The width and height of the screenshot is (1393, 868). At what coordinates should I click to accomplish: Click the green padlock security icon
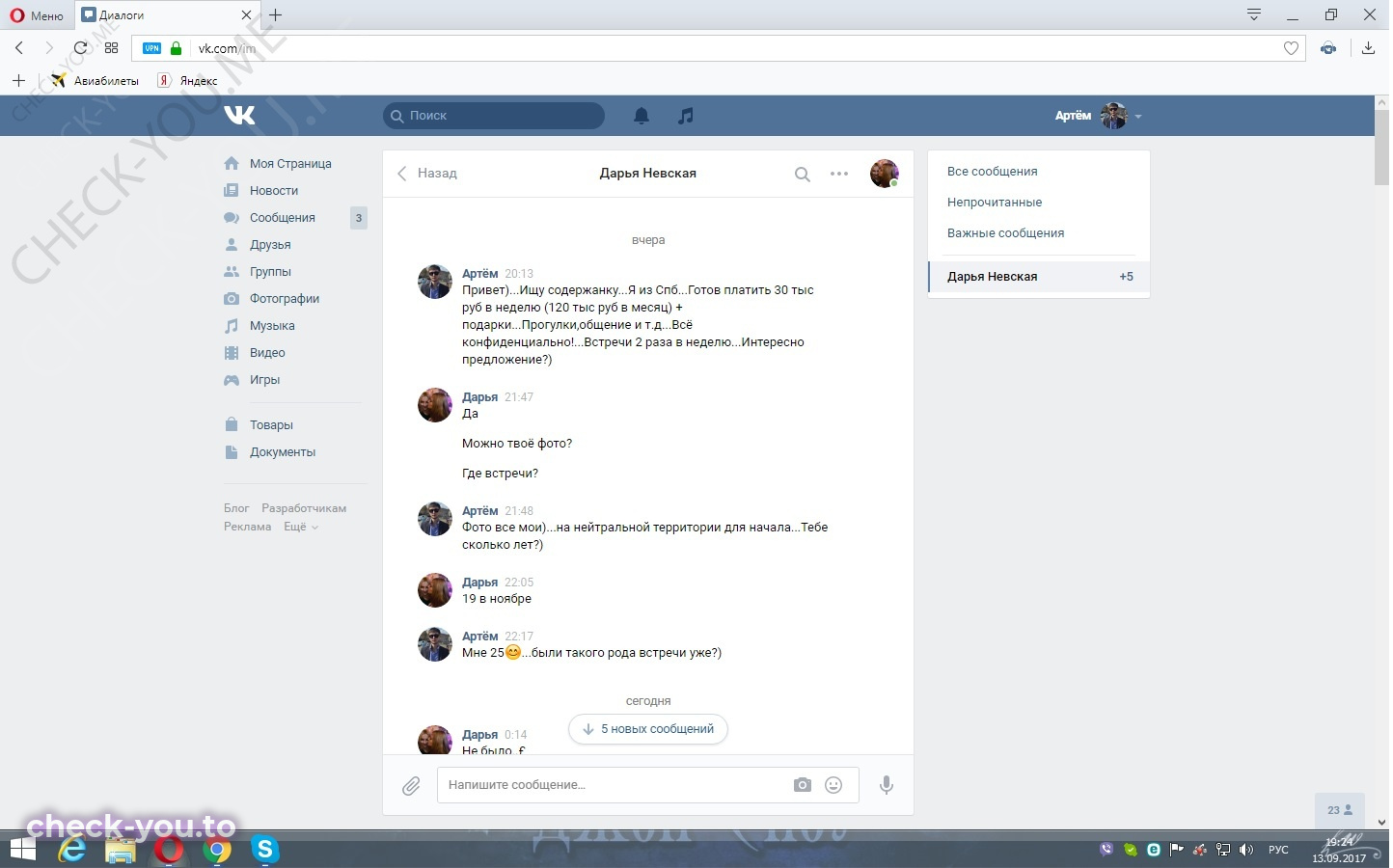(176, 48)
